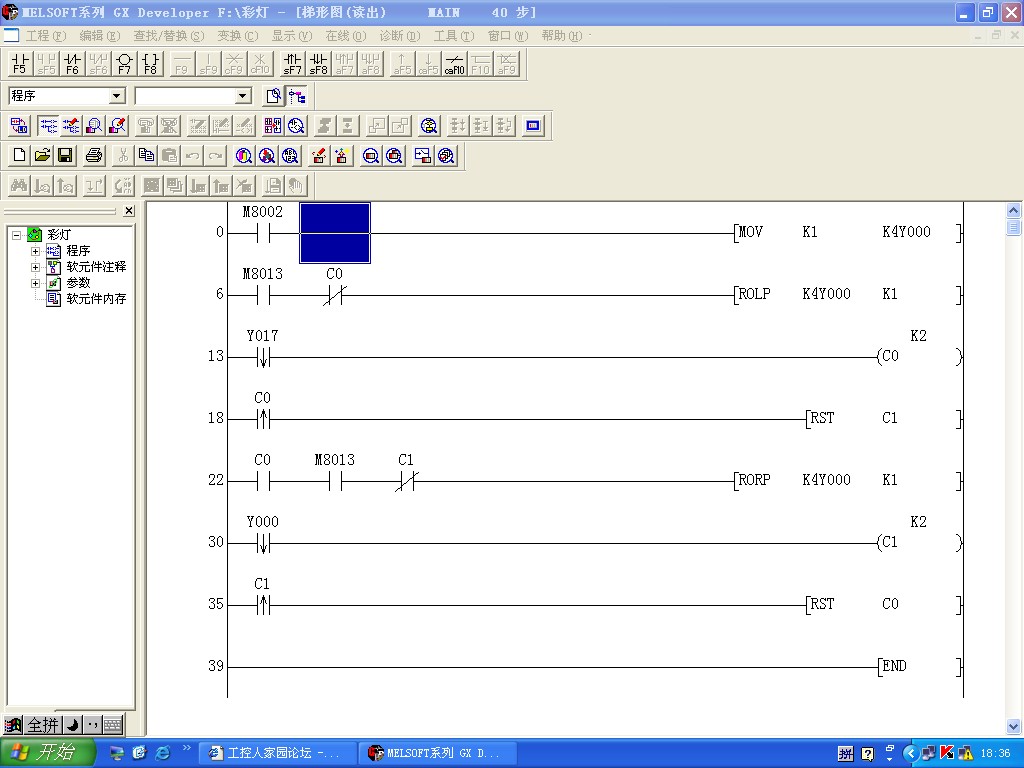Viewport: 1024px width, 768px height.
Task: Collapse the 彩灯 project root node
Action: 17,235
